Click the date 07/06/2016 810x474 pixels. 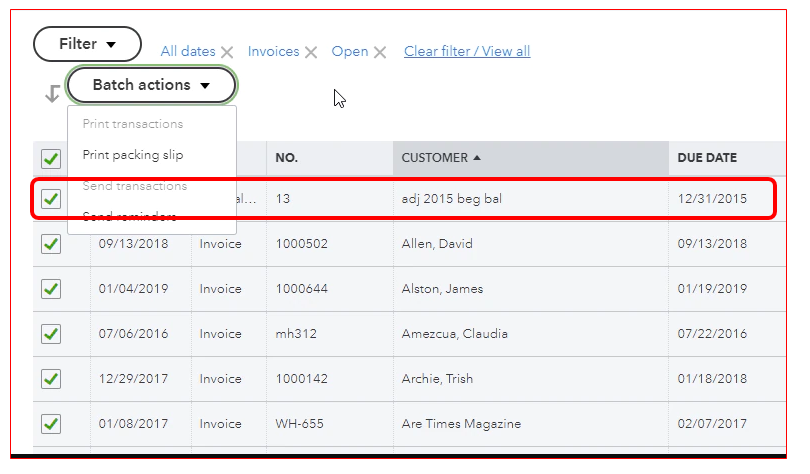tap(133, 334)
